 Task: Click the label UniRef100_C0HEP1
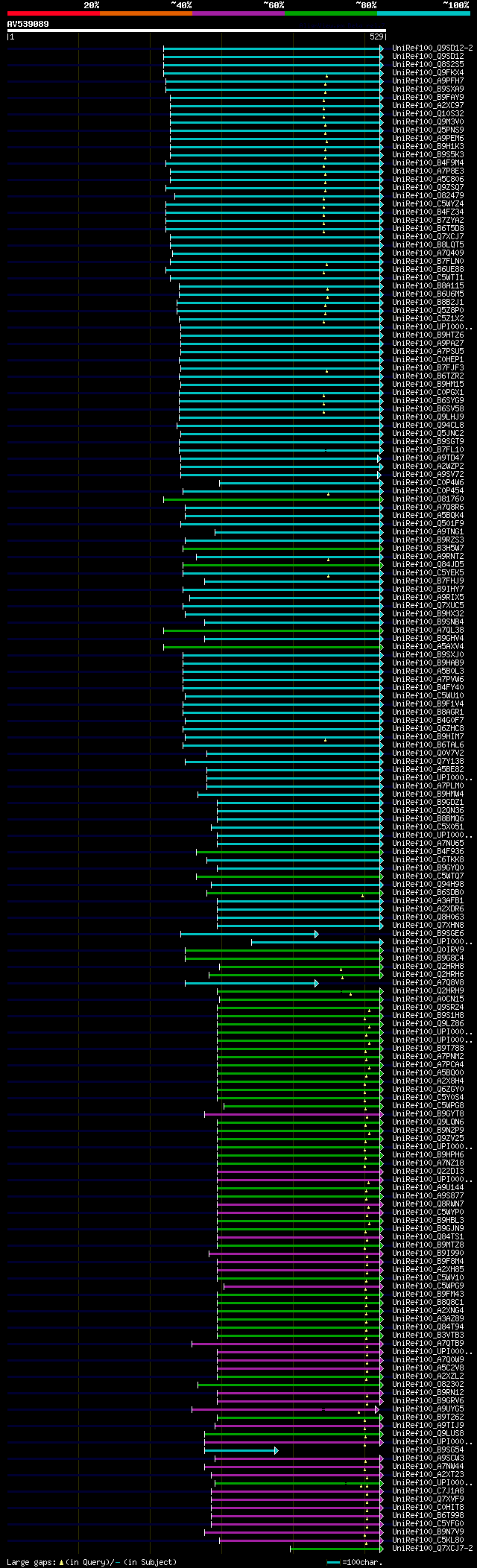[428, 360]
